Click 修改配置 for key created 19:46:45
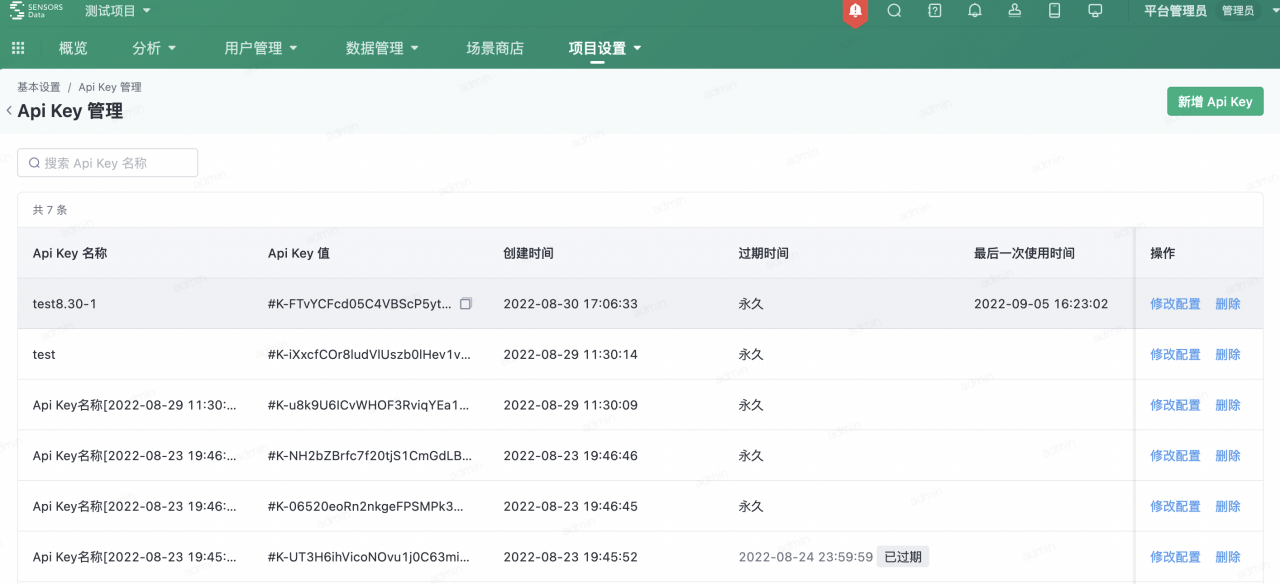Viewport: 1280px width, 584px height. 1175,507
